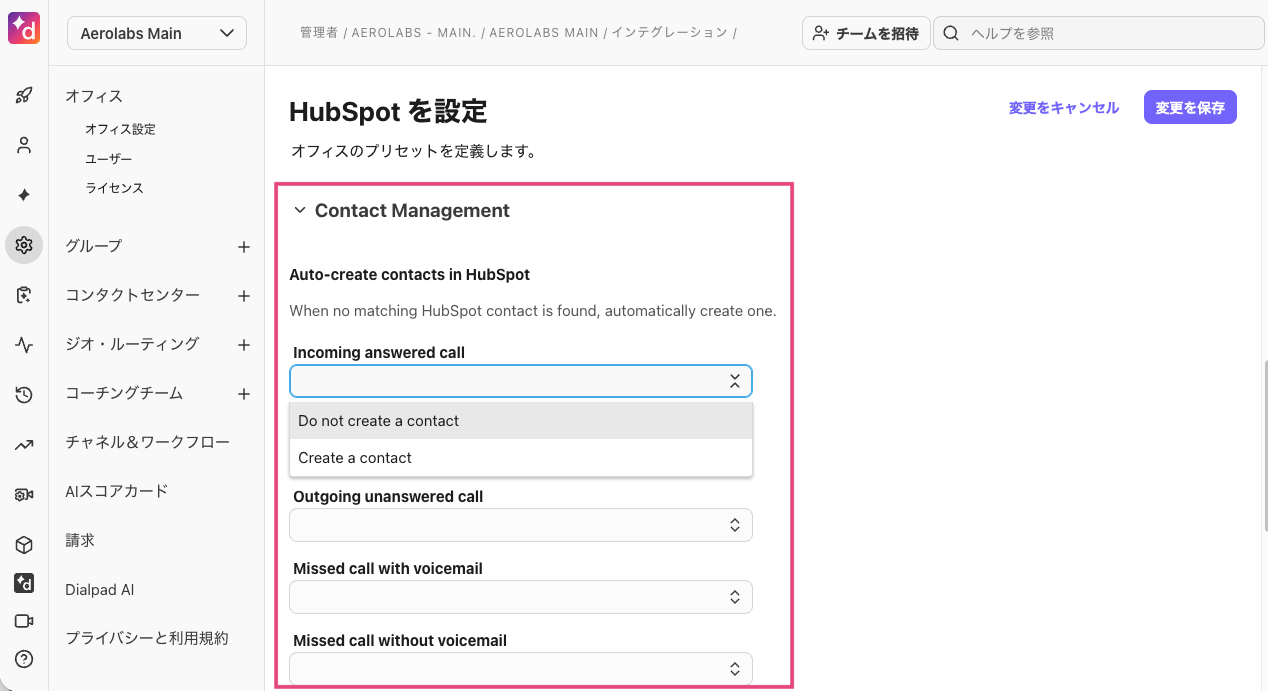Close the Incoming answered call dropdown

(x=520, y=381)
